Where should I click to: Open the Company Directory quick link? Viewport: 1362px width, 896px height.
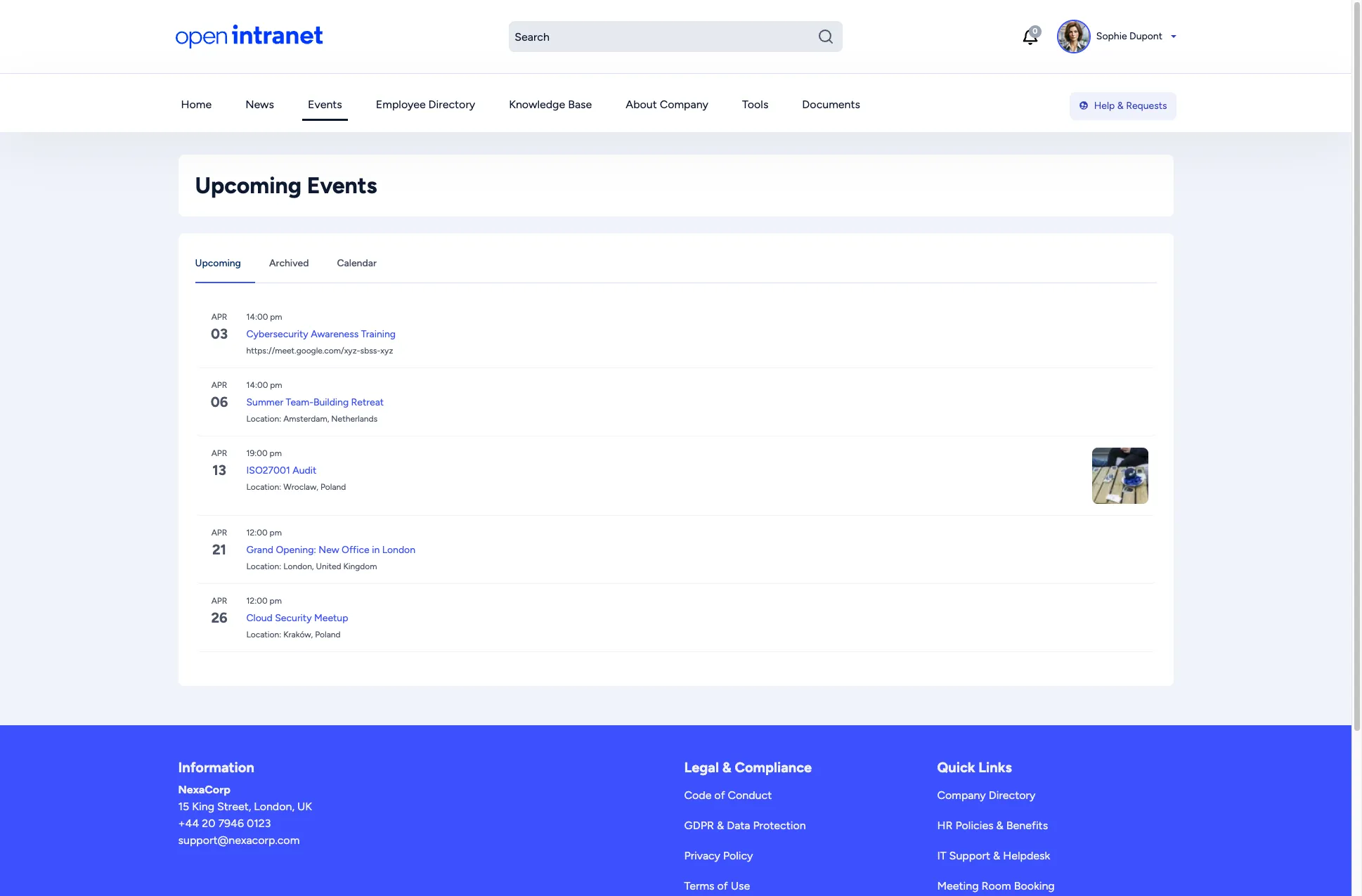pyautogui.click(x=986, y=796)
